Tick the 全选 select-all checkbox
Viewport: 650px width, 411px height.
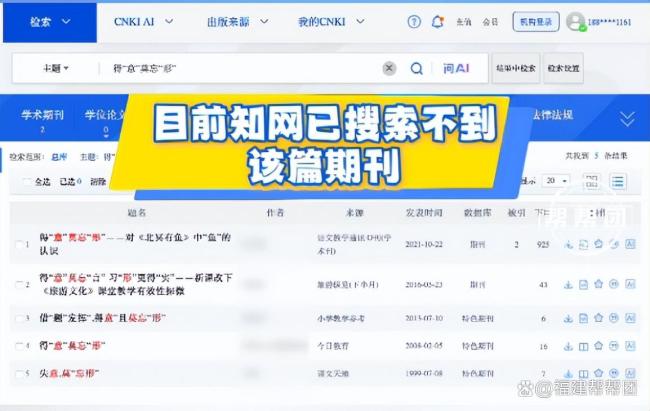click(27, 182)
